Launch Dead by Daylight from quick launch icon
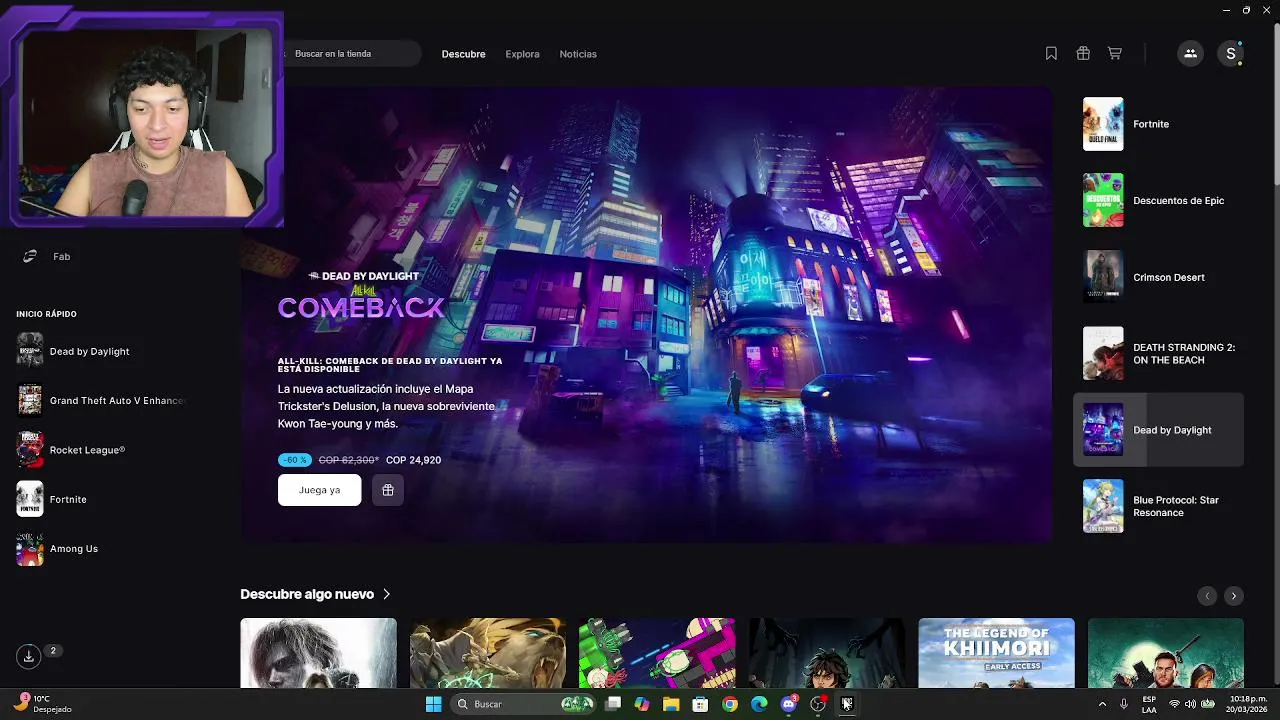 point(30,351)
